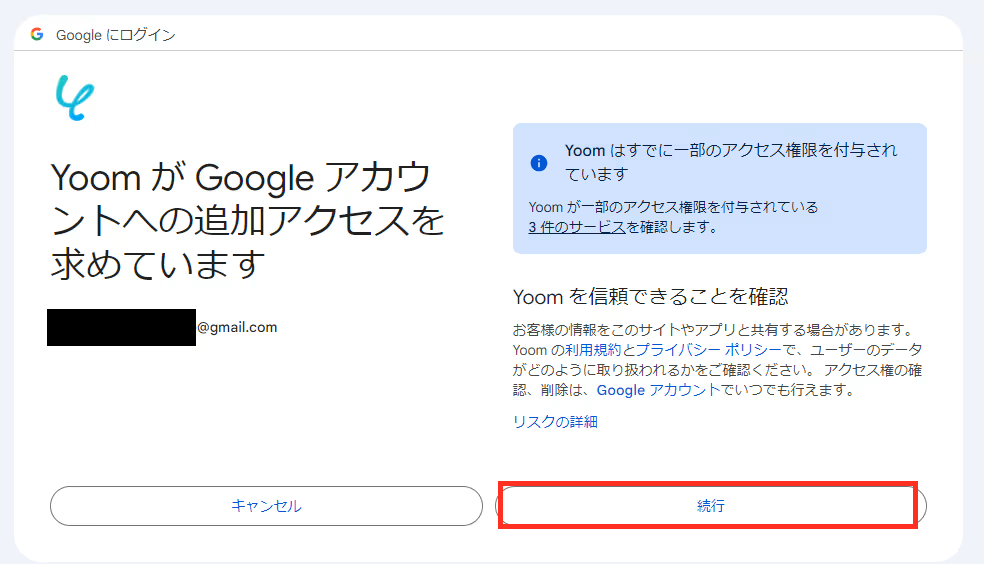The image size is (984, 564).
Task: Click the Google logo icon in header
Action: (37, 34)
